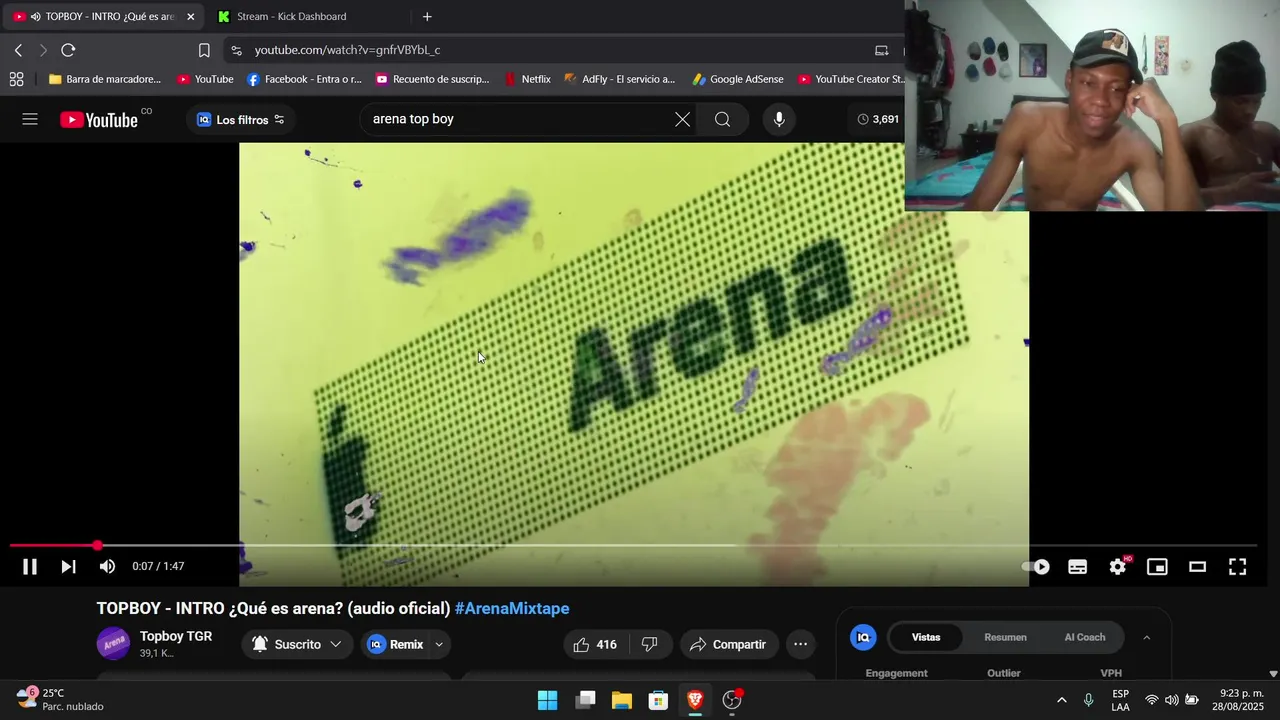Seek along the video progress bar
This screenshot has height=720, width=1280.
[633, 546]
